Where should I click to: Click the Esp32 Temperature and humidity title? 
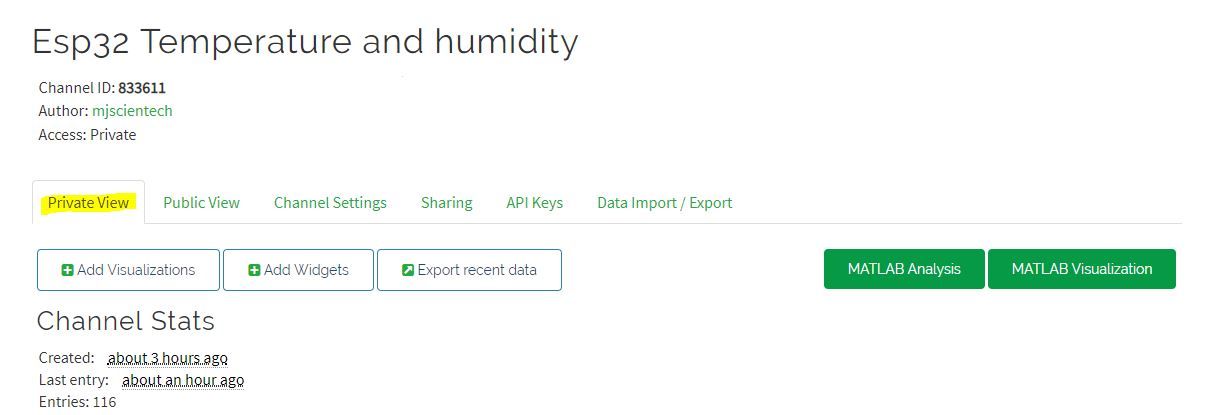(x=305, y=42)
